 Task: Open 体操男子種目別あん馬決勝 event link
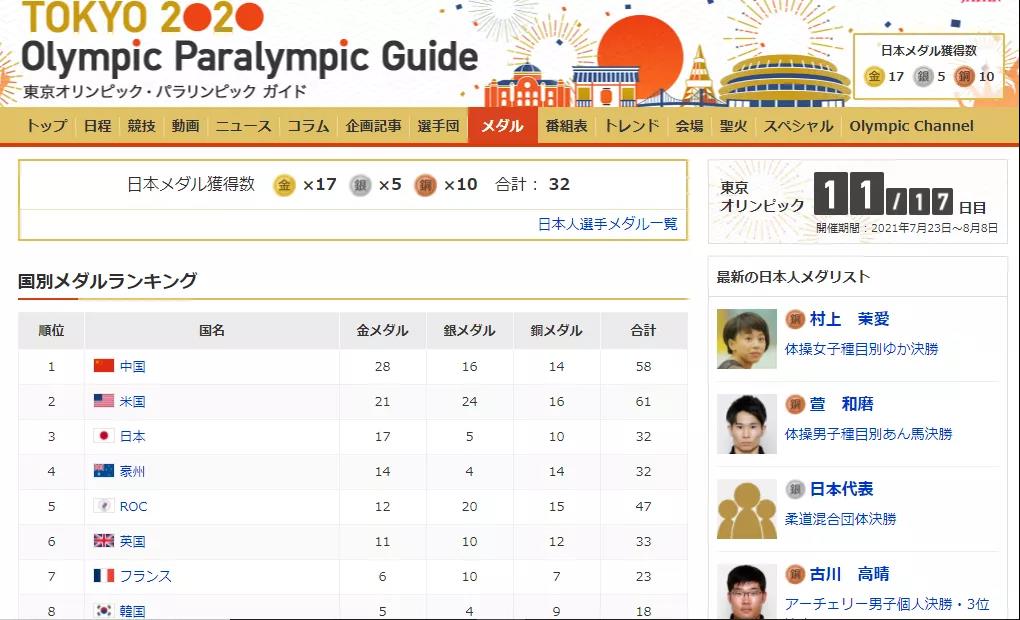(x=868, y=434)
